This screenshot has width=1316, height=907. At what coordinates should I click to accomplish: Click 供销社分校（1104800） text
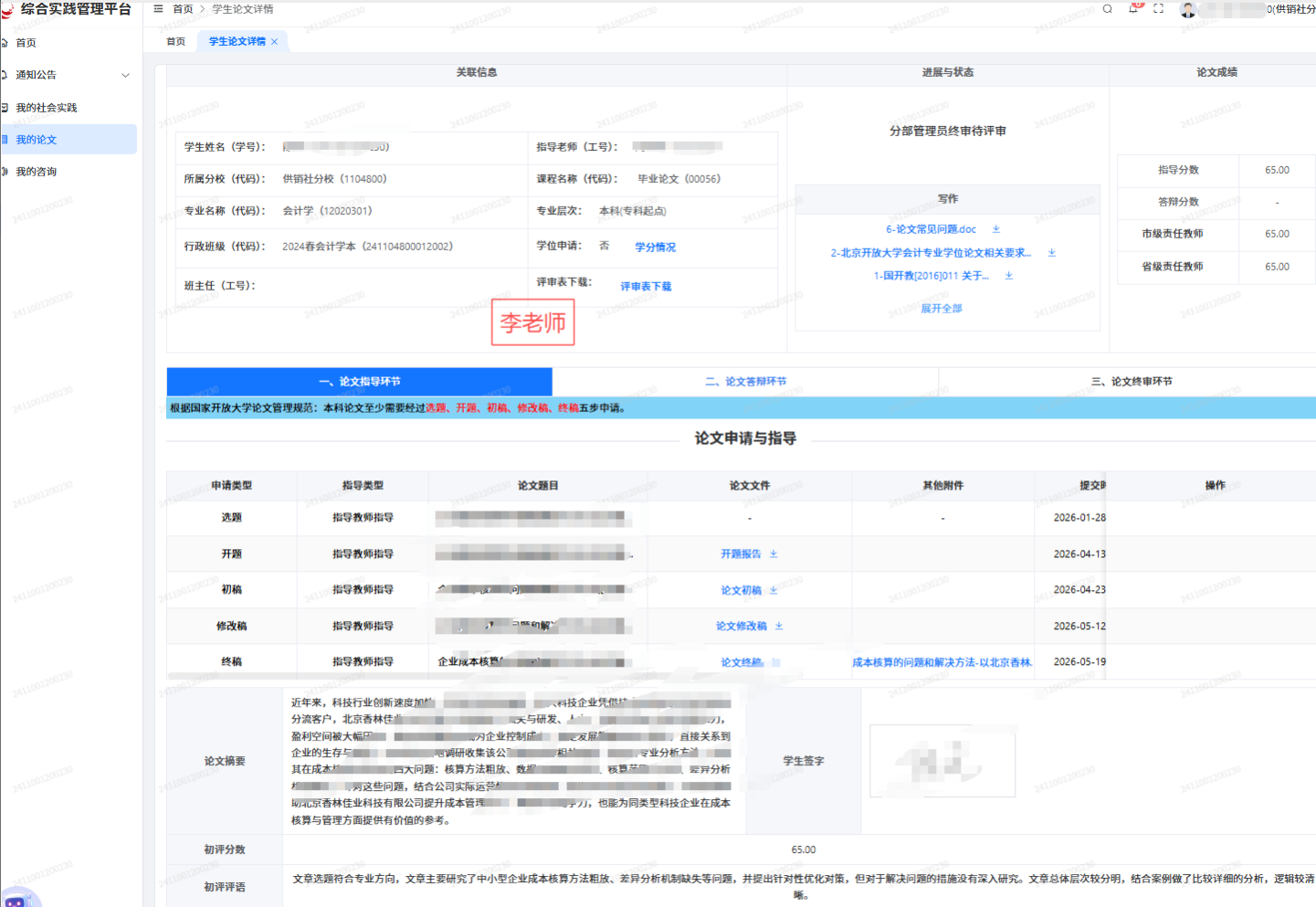pyautogui.click(x=334, y=179)
